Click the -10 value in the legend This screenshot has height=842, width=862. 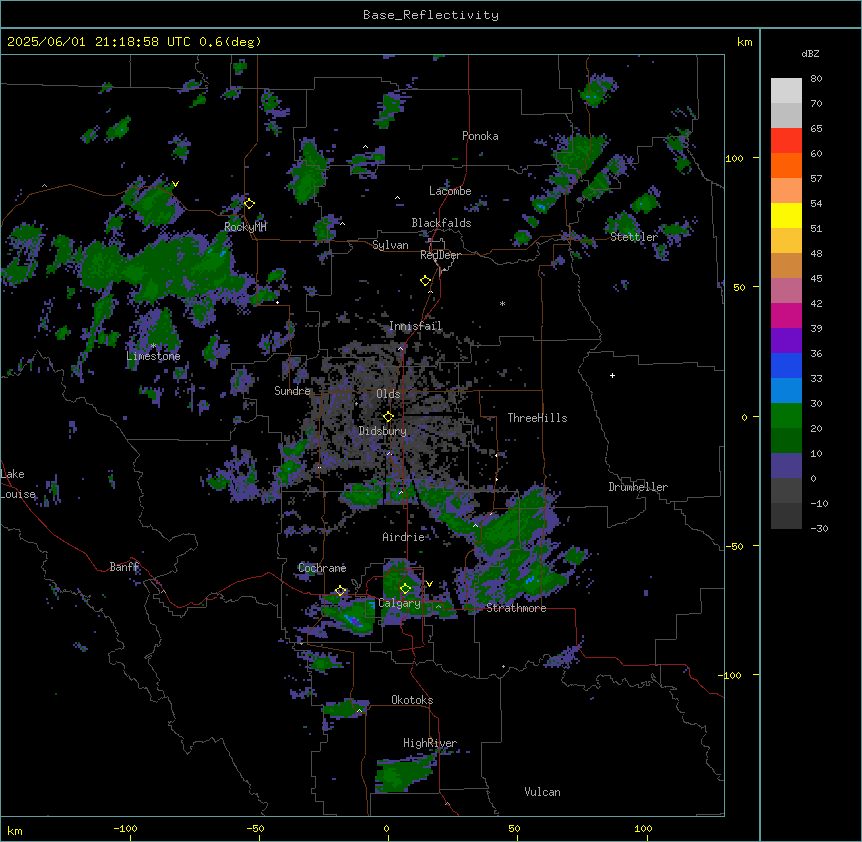pos(819,503)
